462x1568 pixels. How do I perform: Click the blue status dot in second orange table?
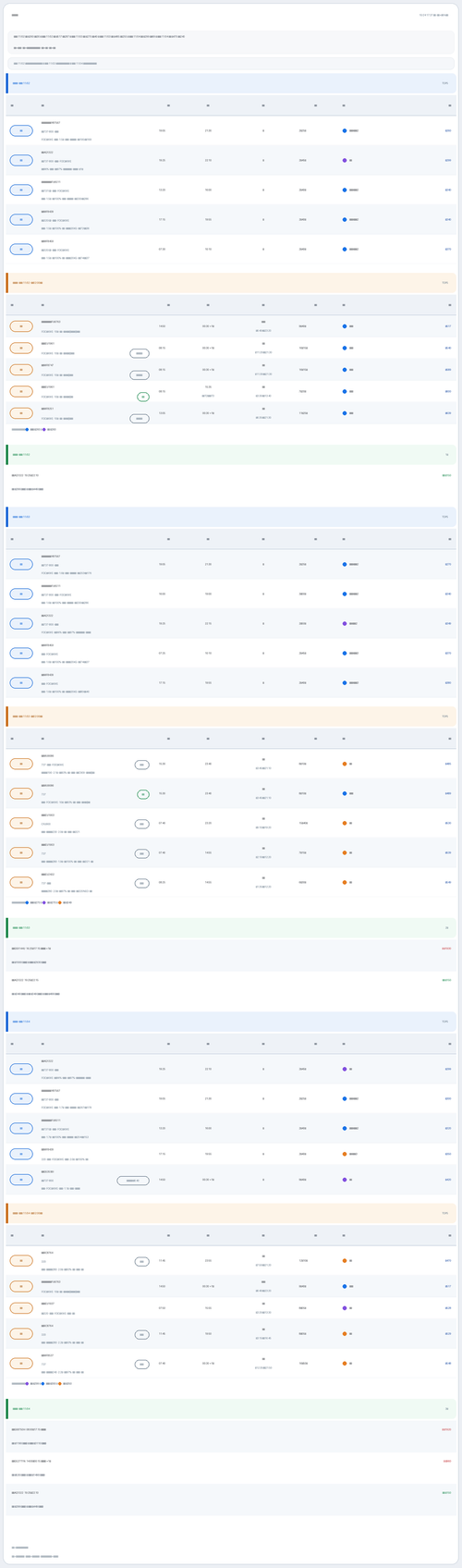[345, 793]
